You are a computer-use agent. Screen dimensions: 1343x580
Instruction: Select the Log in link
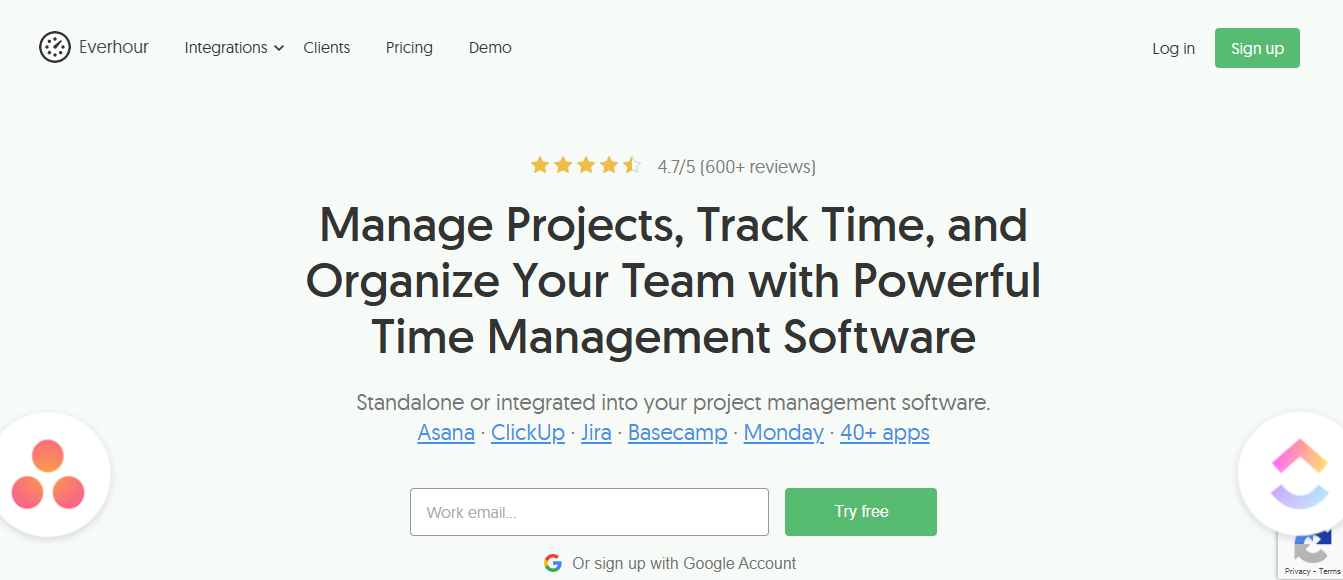1172,47
